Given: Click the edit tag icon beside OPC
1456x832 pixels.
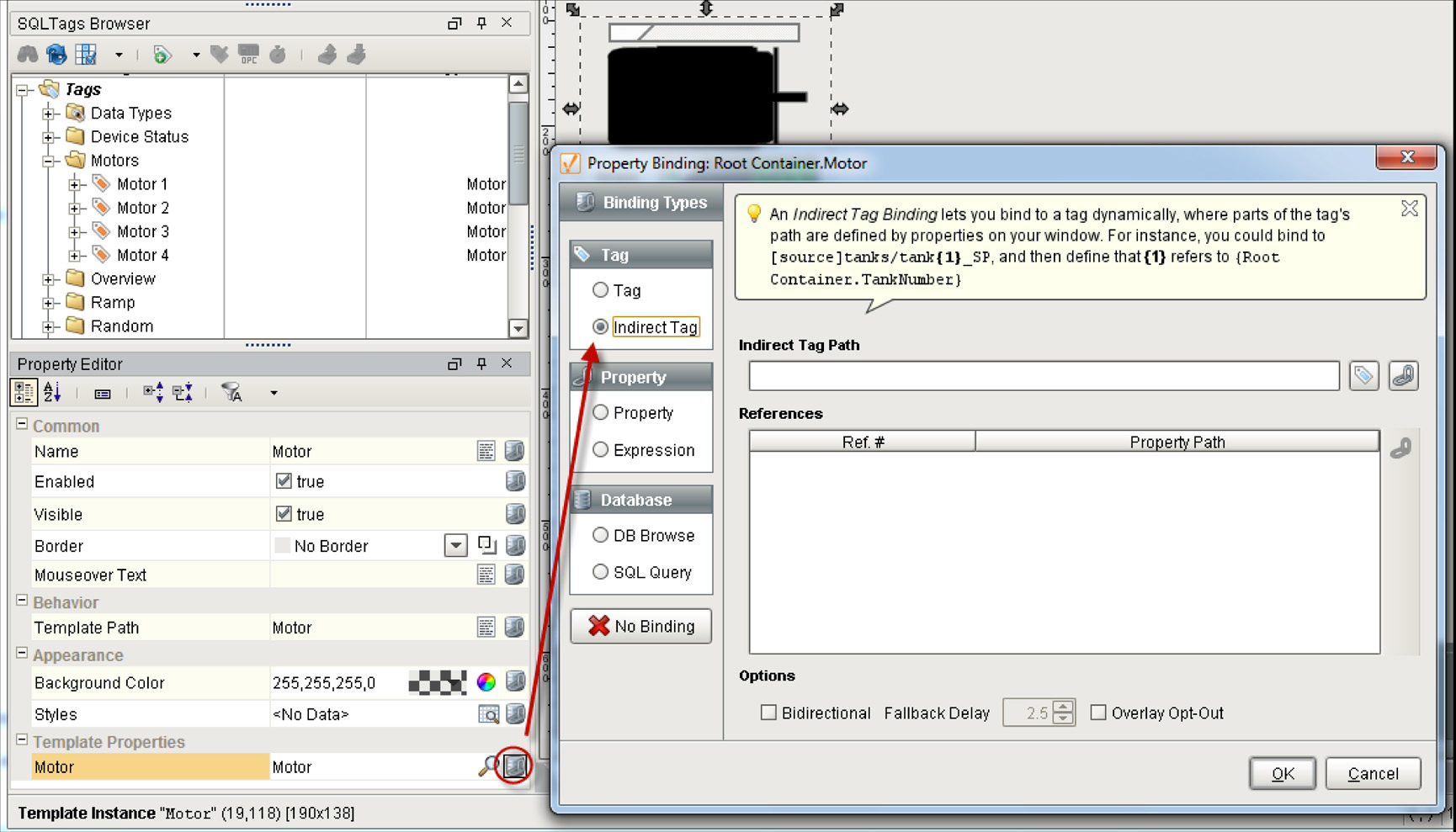Looking at the screenshot, I should click(x=220, y=55).
